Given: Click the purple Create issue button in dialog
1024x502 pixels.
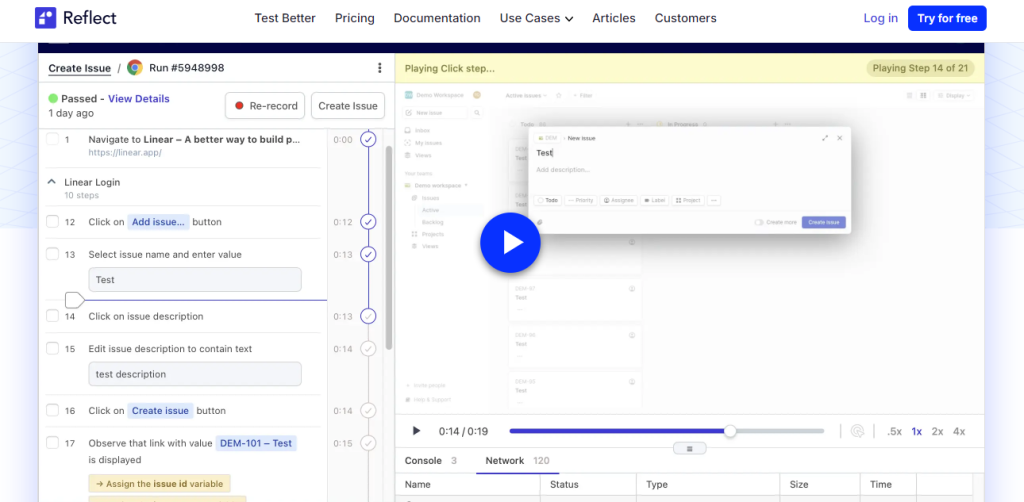Looking at the screenshot, I should coord(824,223).
